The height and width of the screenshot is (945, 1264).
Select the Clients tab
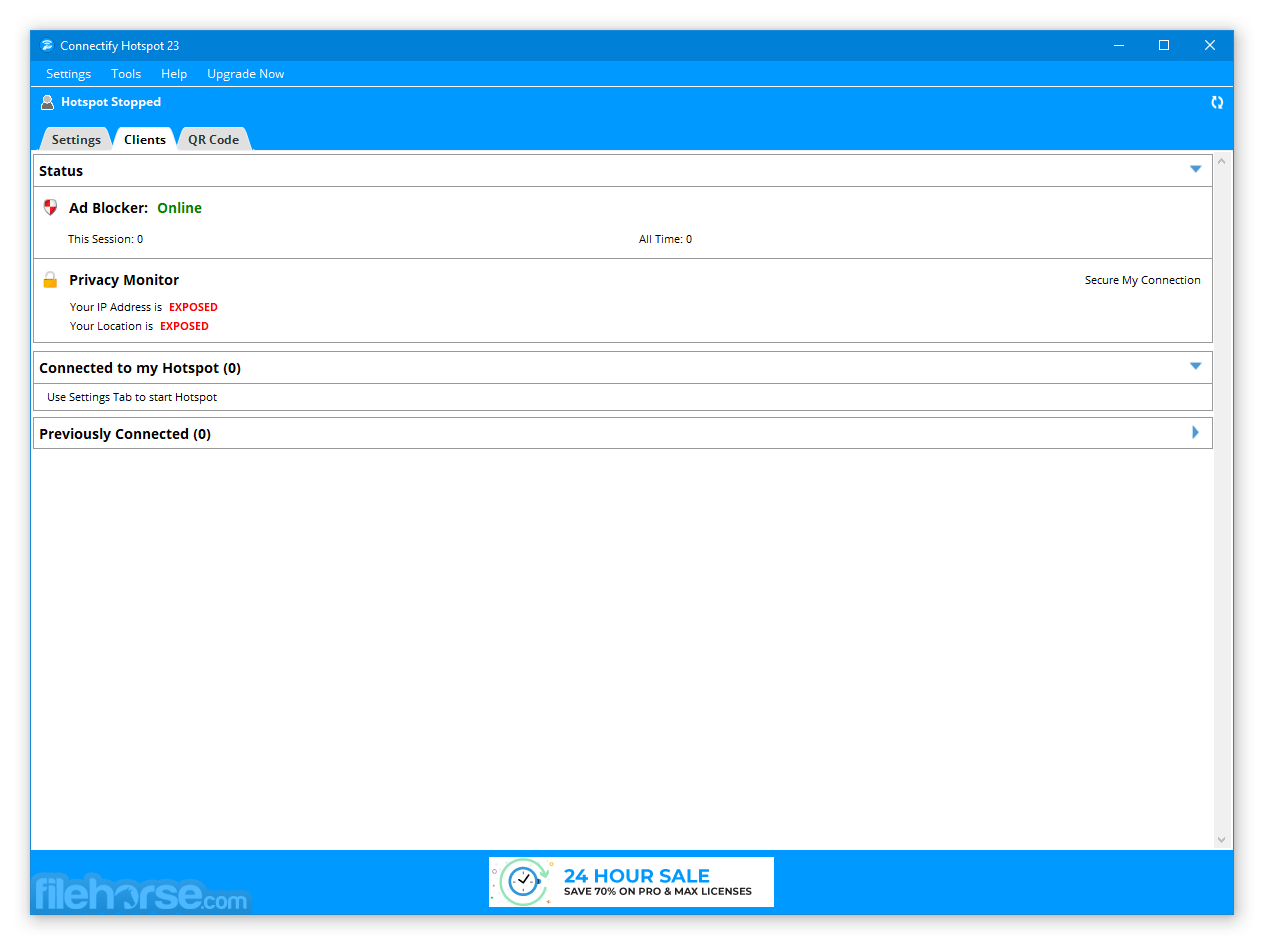pos(145,139)
